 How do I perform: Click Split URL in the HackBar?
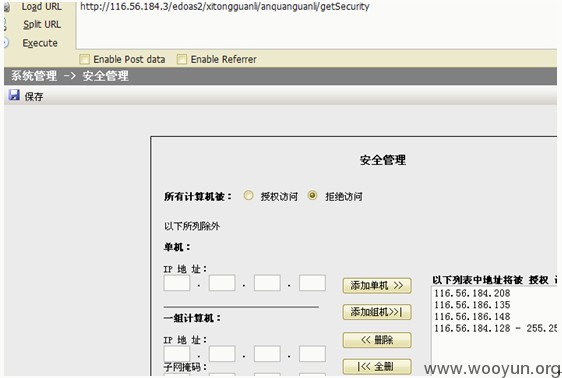point(42,24)
